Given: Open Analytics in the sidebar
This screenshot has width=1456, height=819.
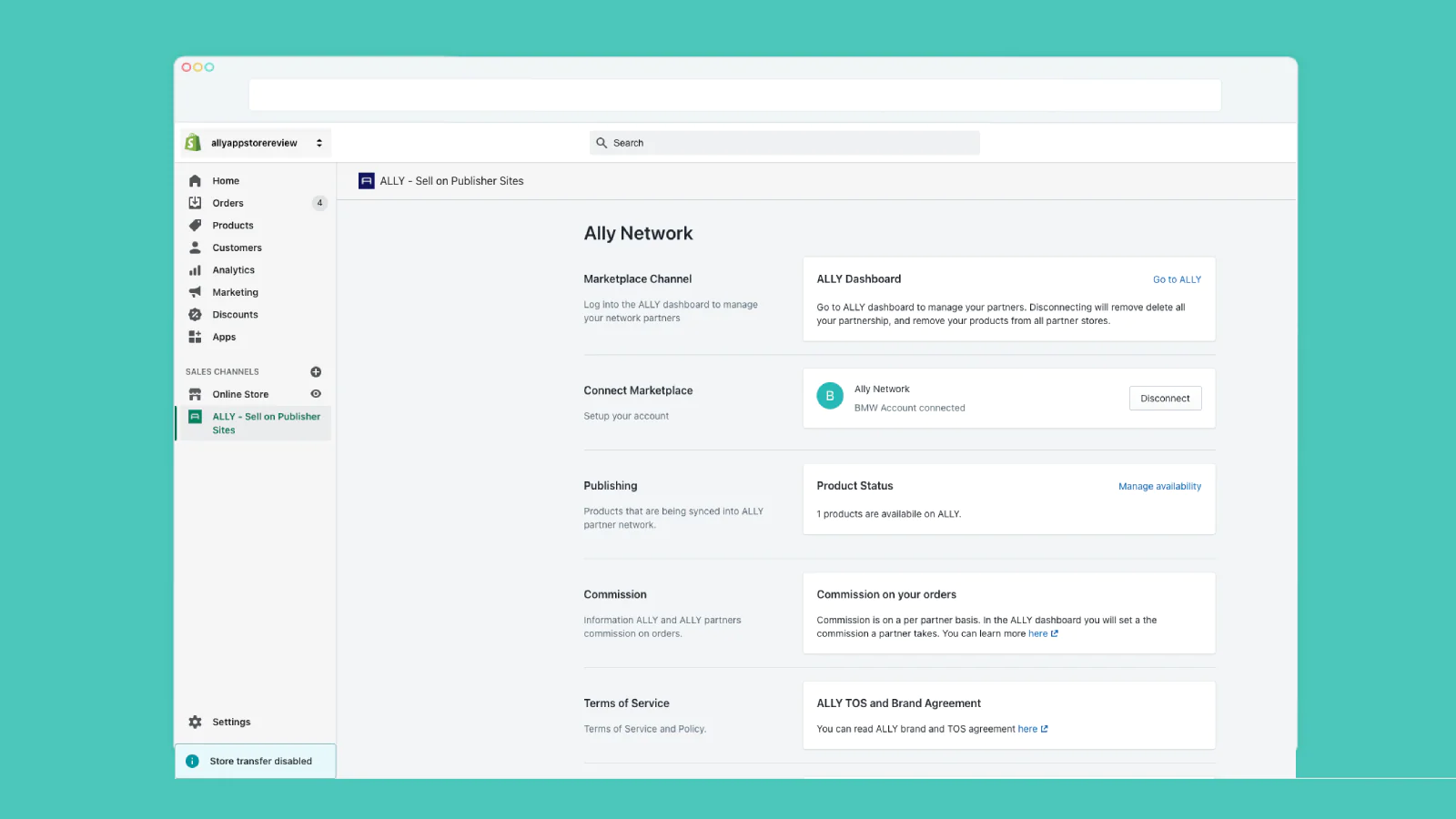Looking at the screenshot, I should point(233,270).
